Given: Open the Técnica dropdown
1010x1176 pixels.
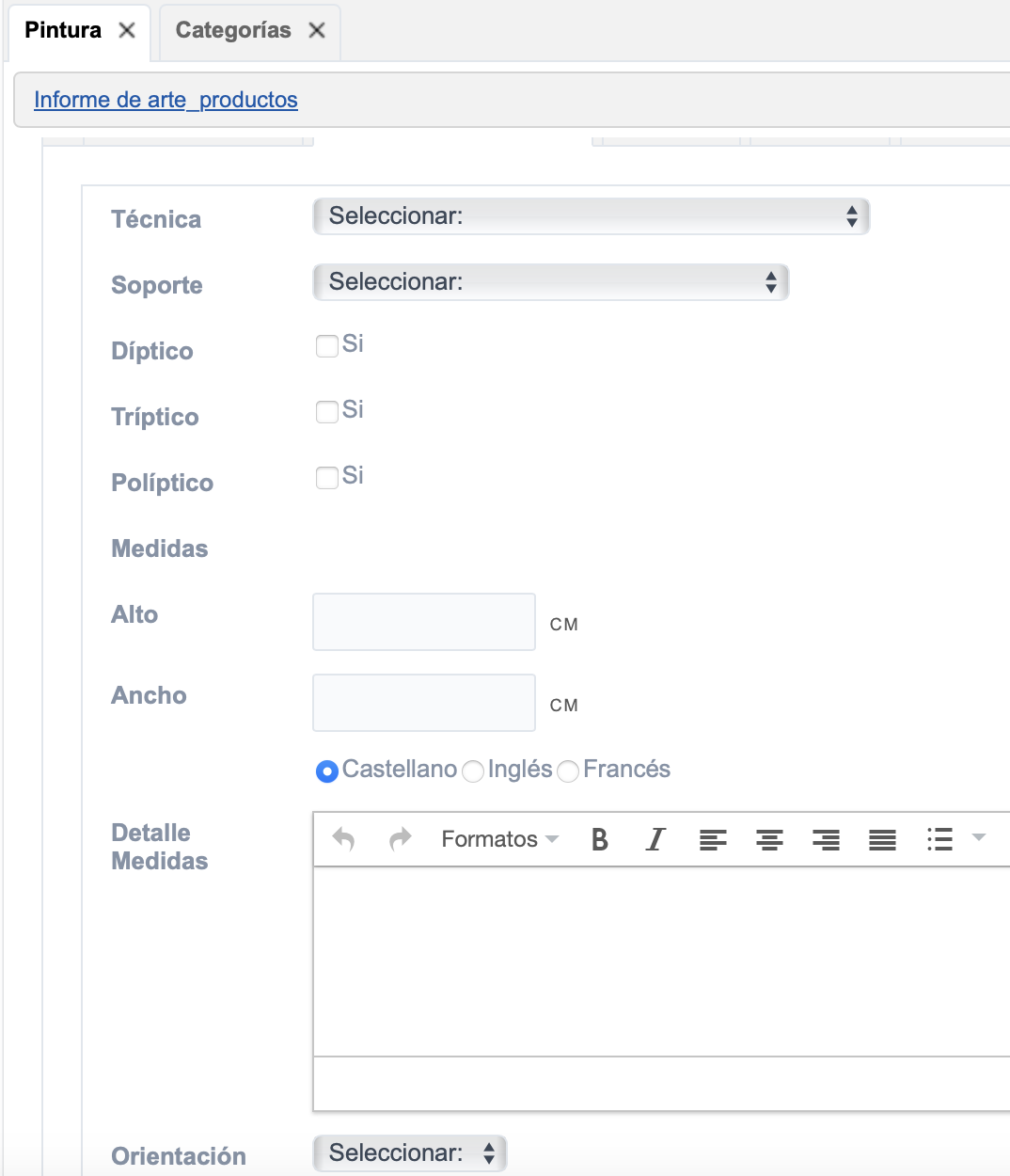Looking at the screenshot, I should coord(591,216).
